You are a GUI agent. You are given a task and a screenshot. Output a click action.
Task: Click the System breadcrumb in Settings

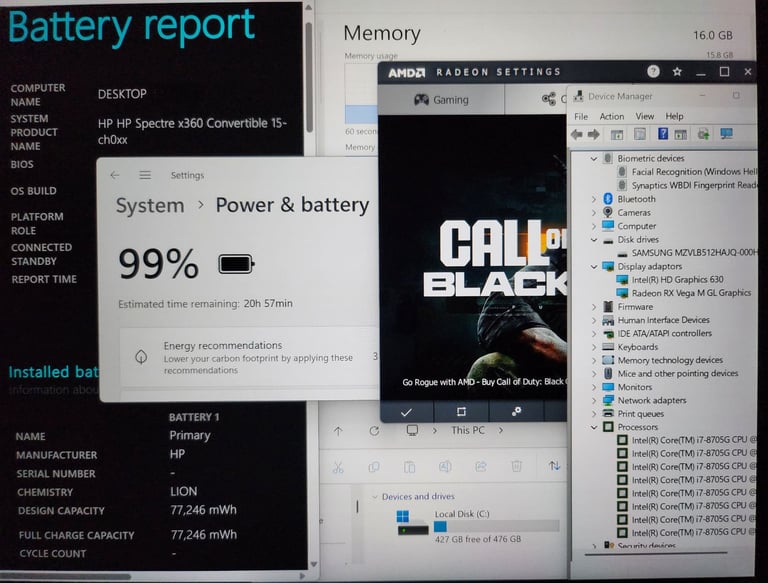click(150, 206)
